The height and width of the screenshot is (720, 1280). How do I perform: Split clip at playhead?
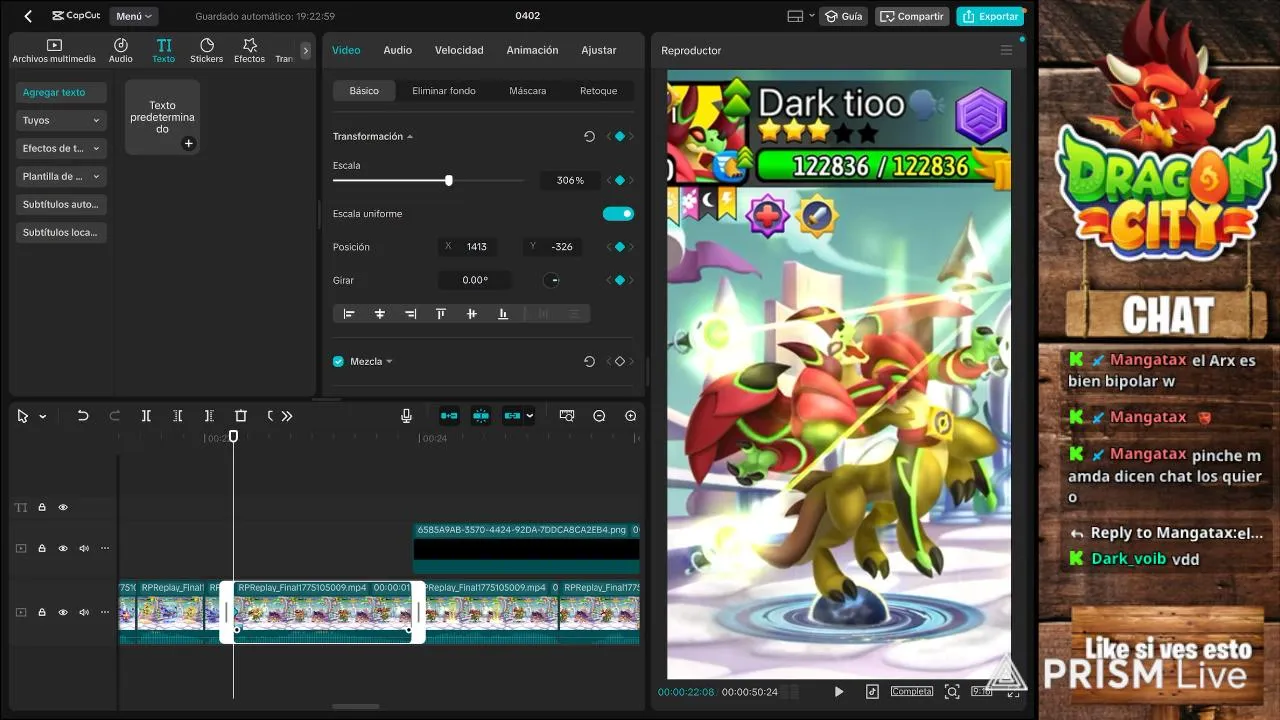click(146, 416)
